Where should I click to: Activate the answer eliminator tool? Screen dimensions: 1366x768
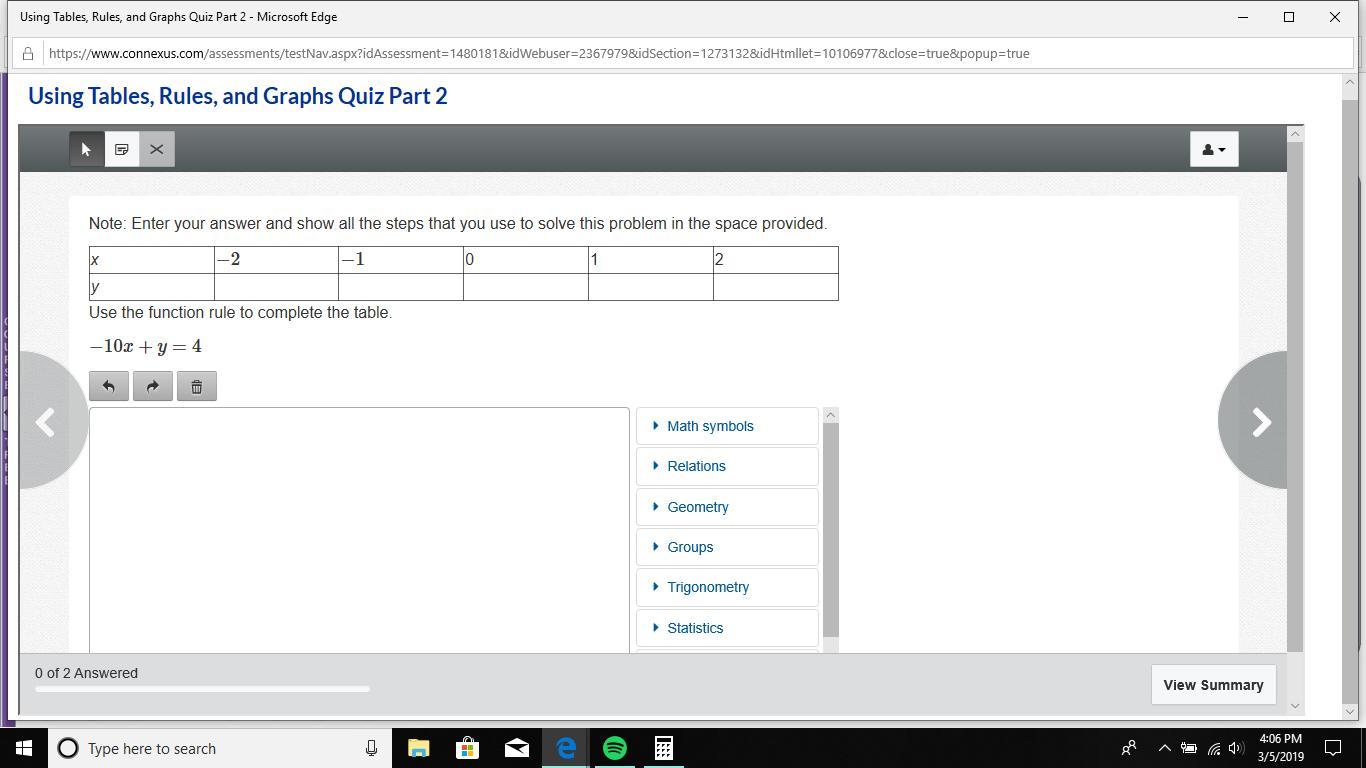coord(157,149)
